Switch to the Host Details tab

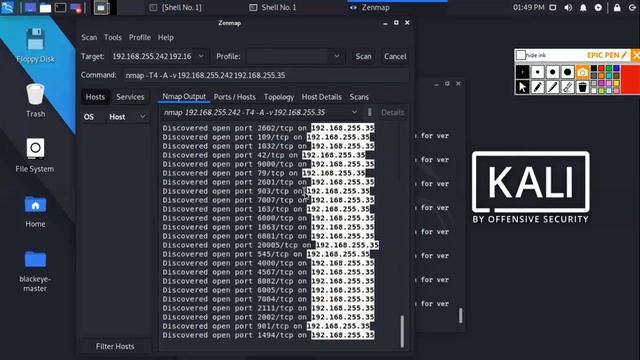(322, 97)
